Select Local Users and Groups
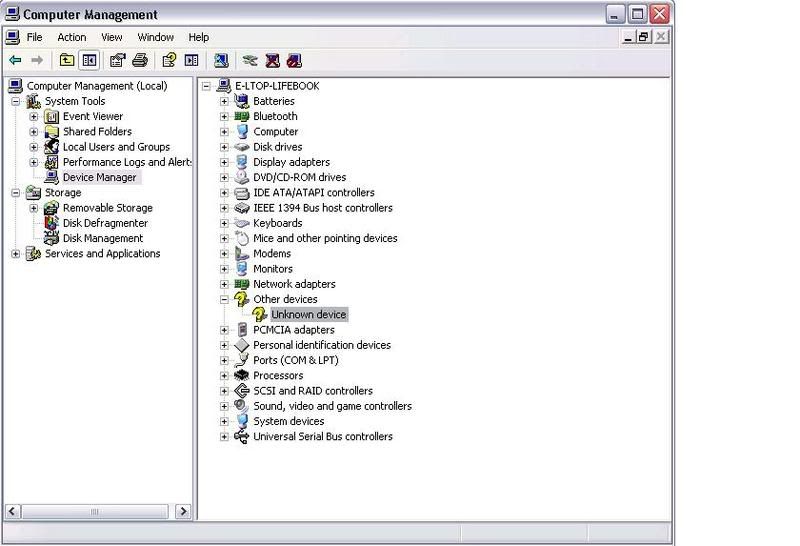The height and width of the screenshot is (546, 800). point(116,147)
